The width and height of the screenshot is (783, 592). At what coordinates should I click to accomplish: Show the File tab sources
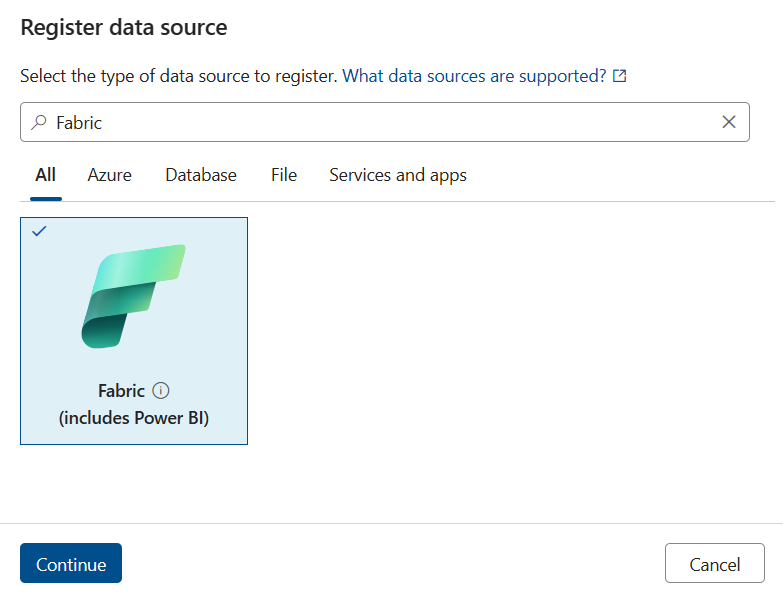click(284, 175)
